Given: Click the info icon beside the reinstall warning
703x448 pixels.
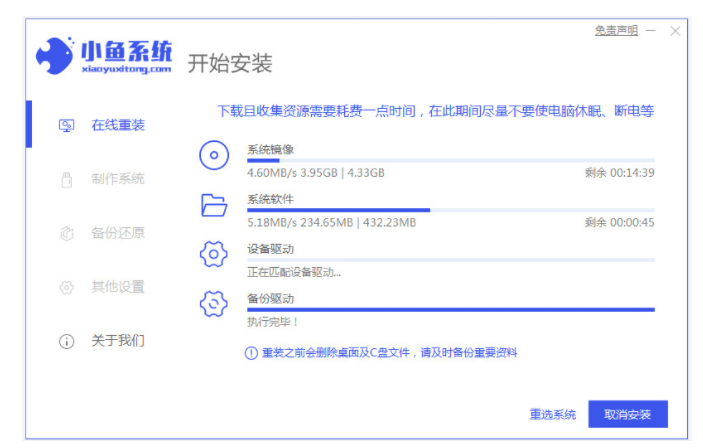Looking at the screenshot, I should 251,353.
